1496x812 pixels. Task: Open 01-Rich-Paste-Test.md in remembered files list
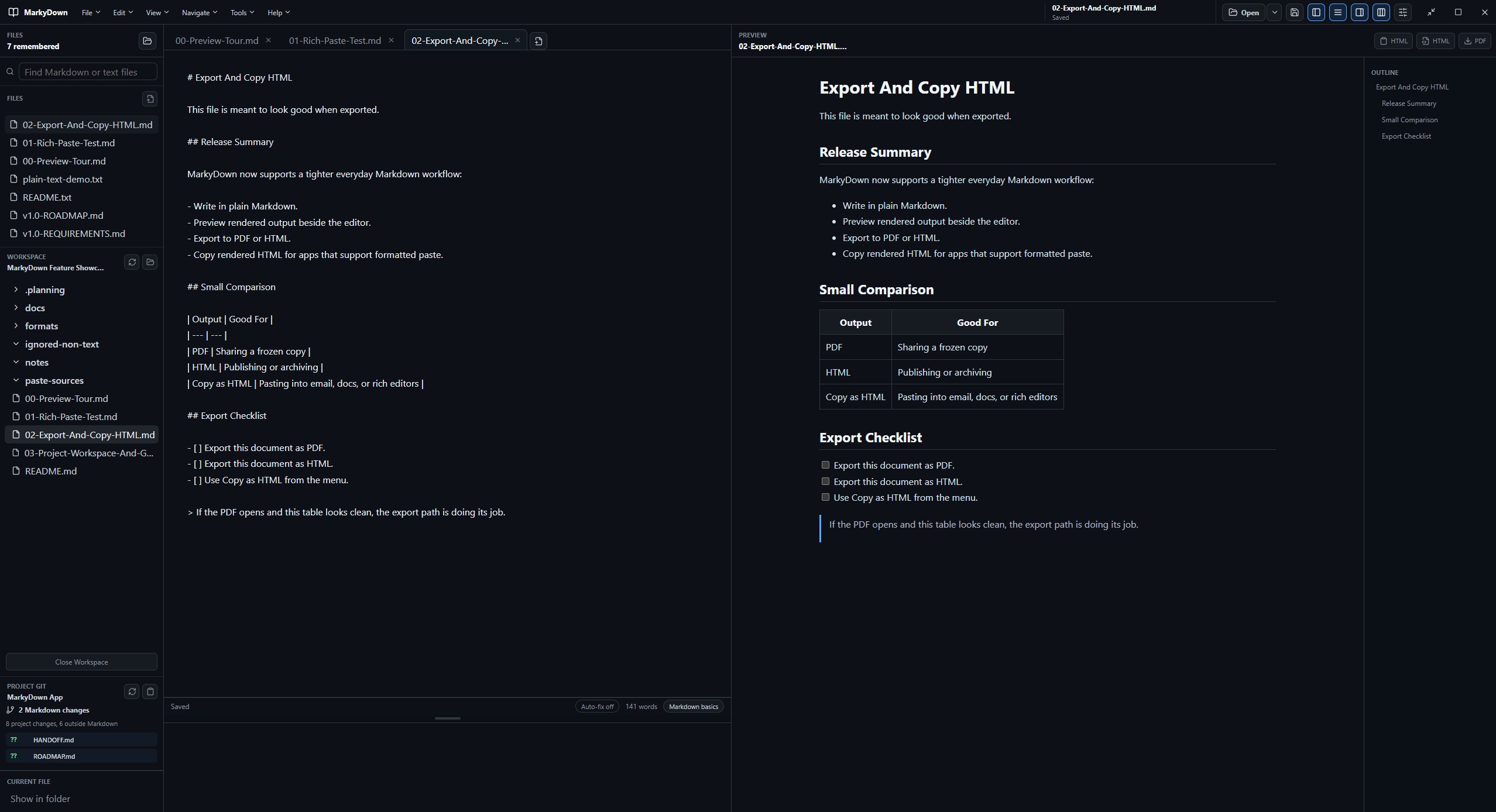[x=81, y=143]
